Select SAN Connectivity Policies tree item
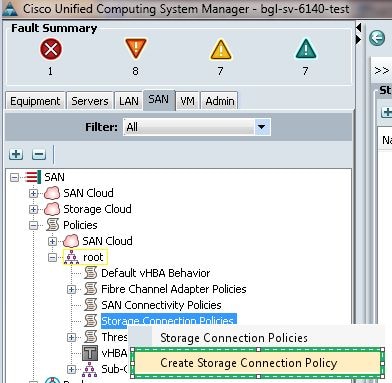The height and width of the screenshot is (383, 392). click(161, 305)
